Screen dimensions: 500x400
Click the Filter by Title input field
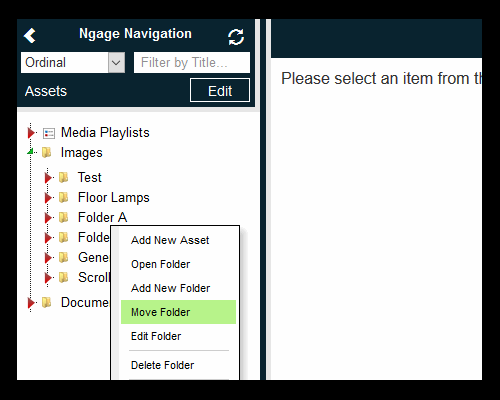point(192,62)
